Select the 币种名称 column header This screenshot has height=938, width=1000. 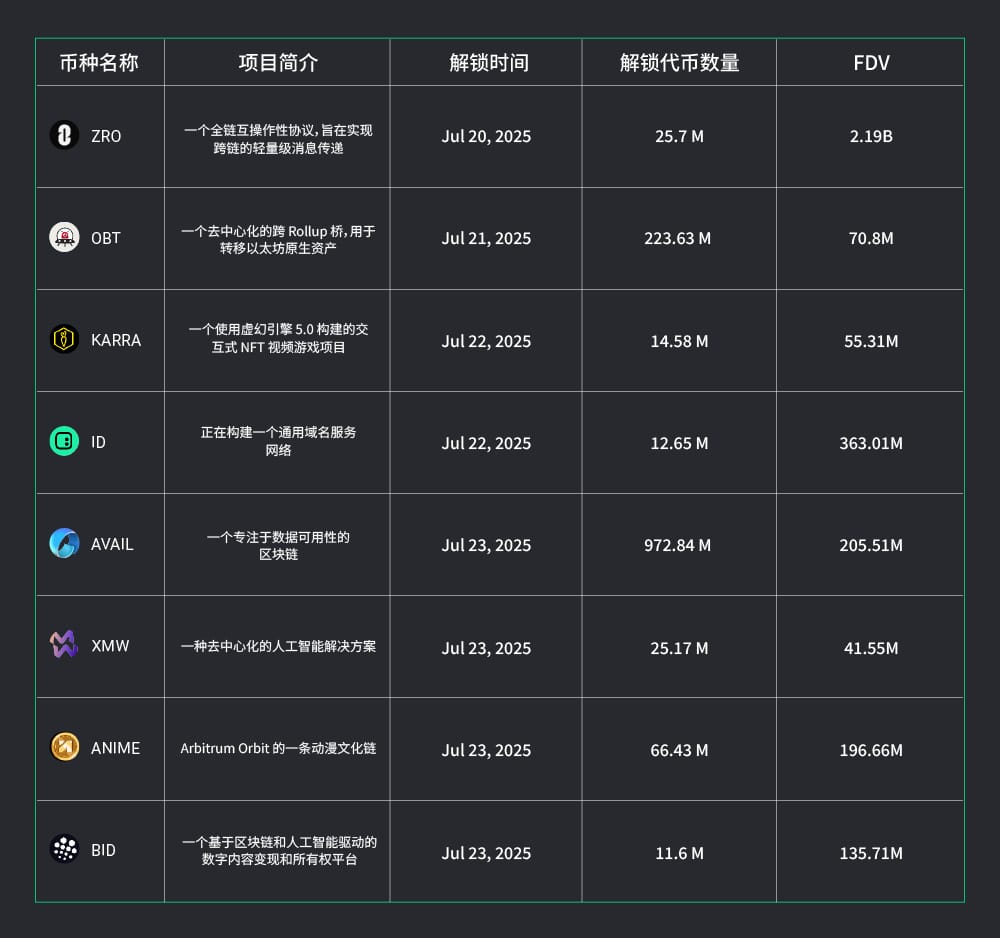coord(99,63)
